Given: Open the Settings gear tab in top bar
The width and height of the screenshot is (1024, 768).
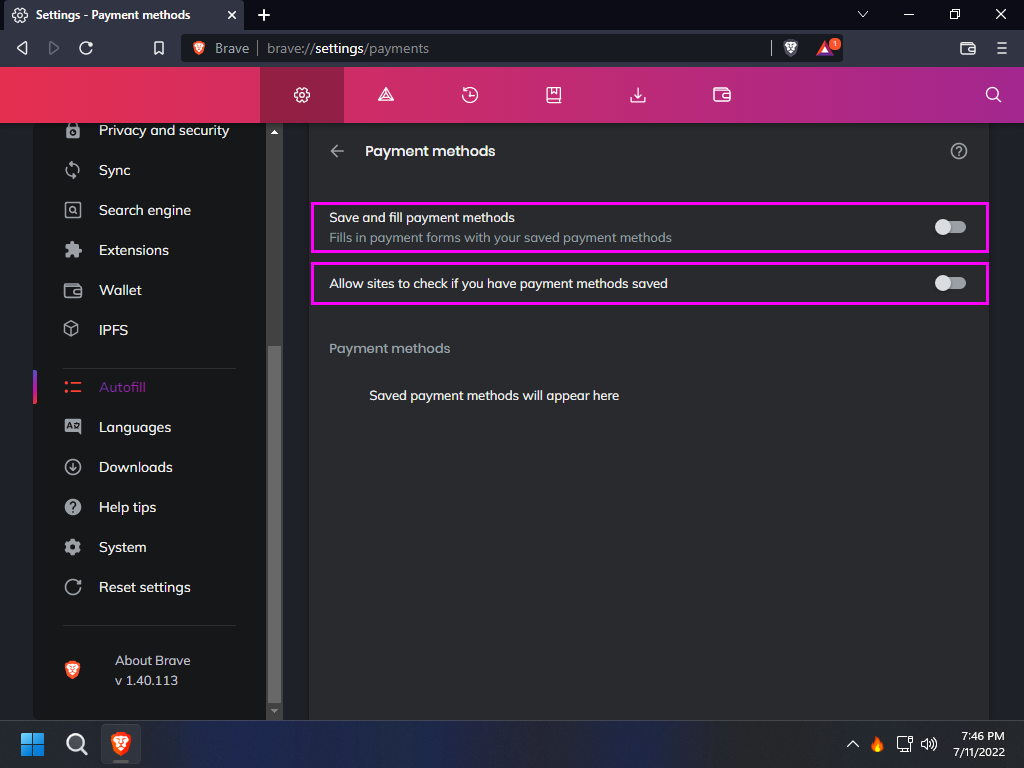Looking at the screenshot, I should 302,95.
